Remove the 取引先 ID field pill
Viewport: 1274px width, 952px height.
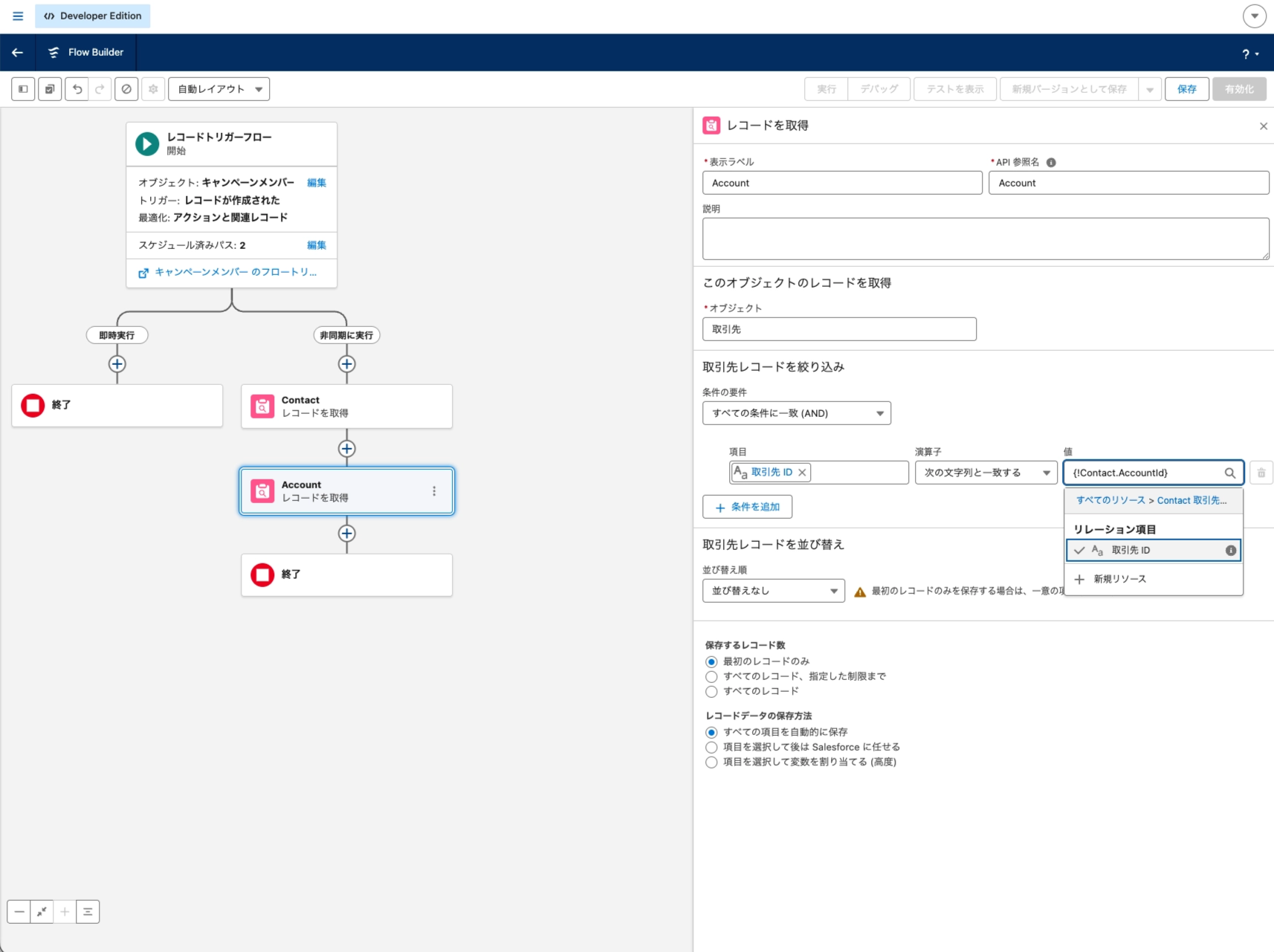tap(802, 473)
